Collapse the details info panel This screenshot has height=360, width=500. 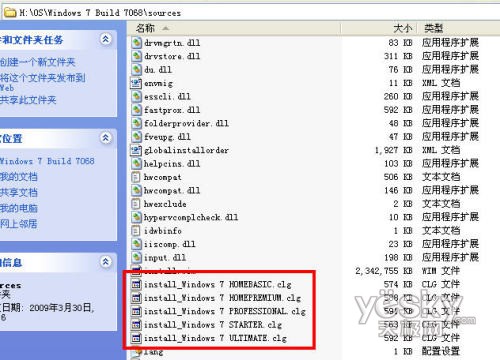click(106, 262)
